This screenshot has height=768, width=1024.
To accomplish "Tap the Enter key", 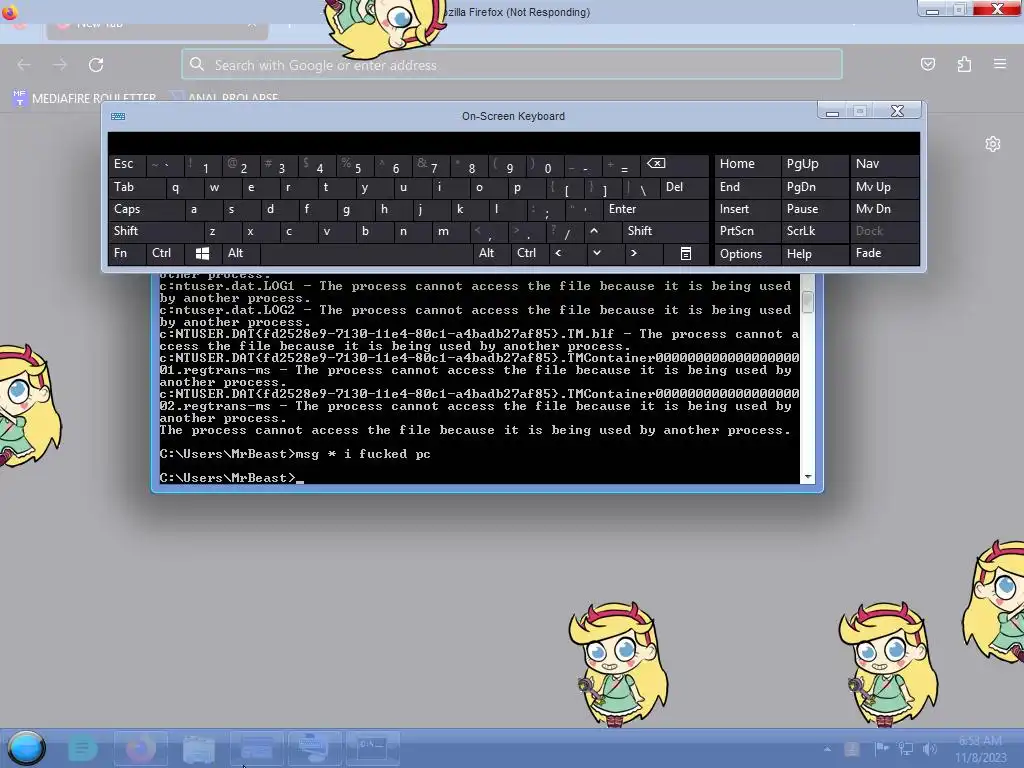I will (655, 209).
